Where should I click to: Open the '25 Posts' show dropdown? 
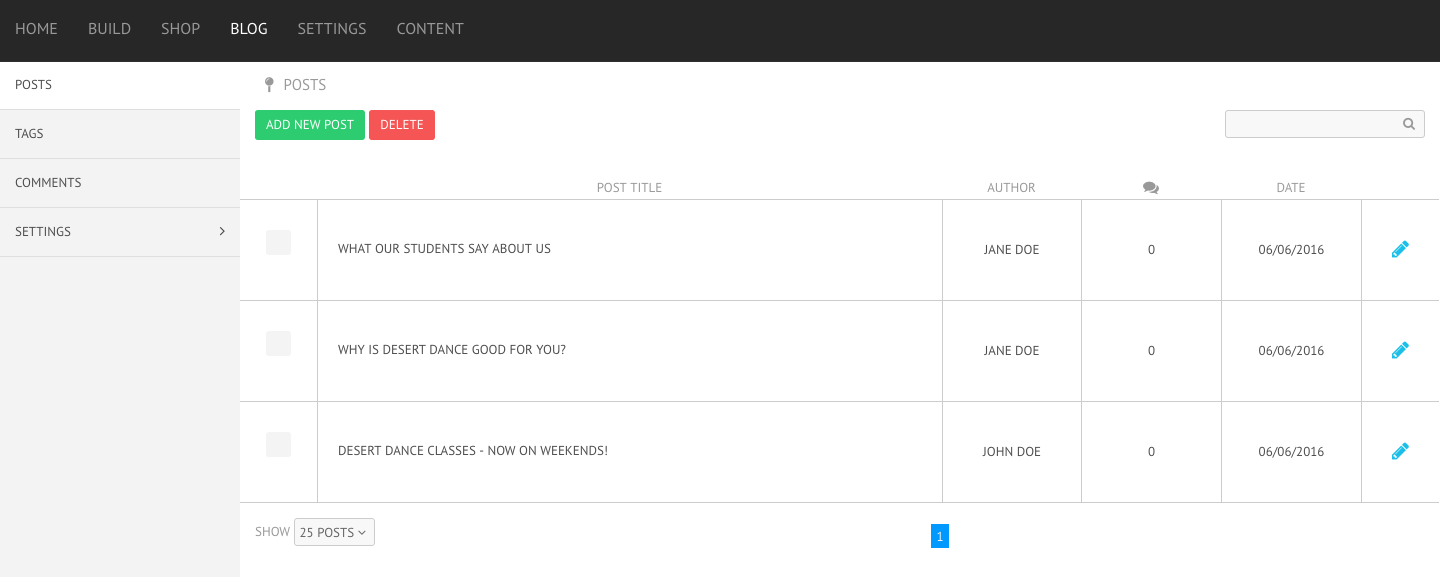334,532
